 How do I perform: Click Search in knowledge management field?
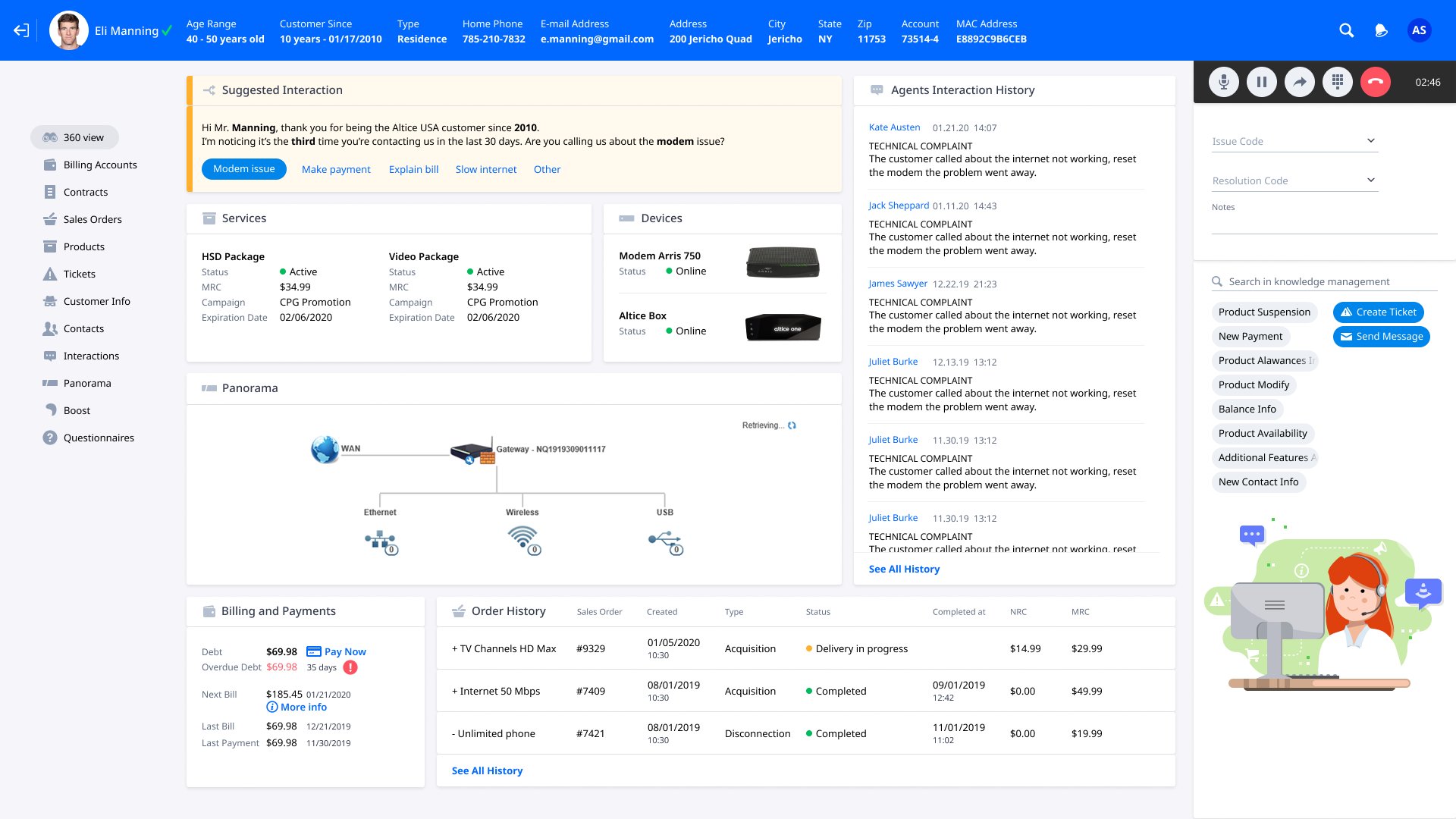click(x=1324, y=281)
